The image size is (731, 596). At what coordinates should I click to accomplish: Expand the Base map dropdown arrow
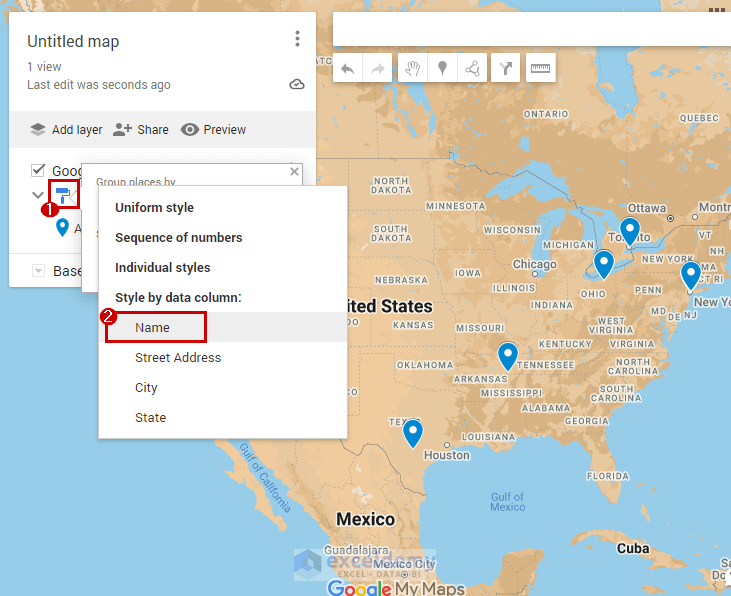(x=38, y=271)
